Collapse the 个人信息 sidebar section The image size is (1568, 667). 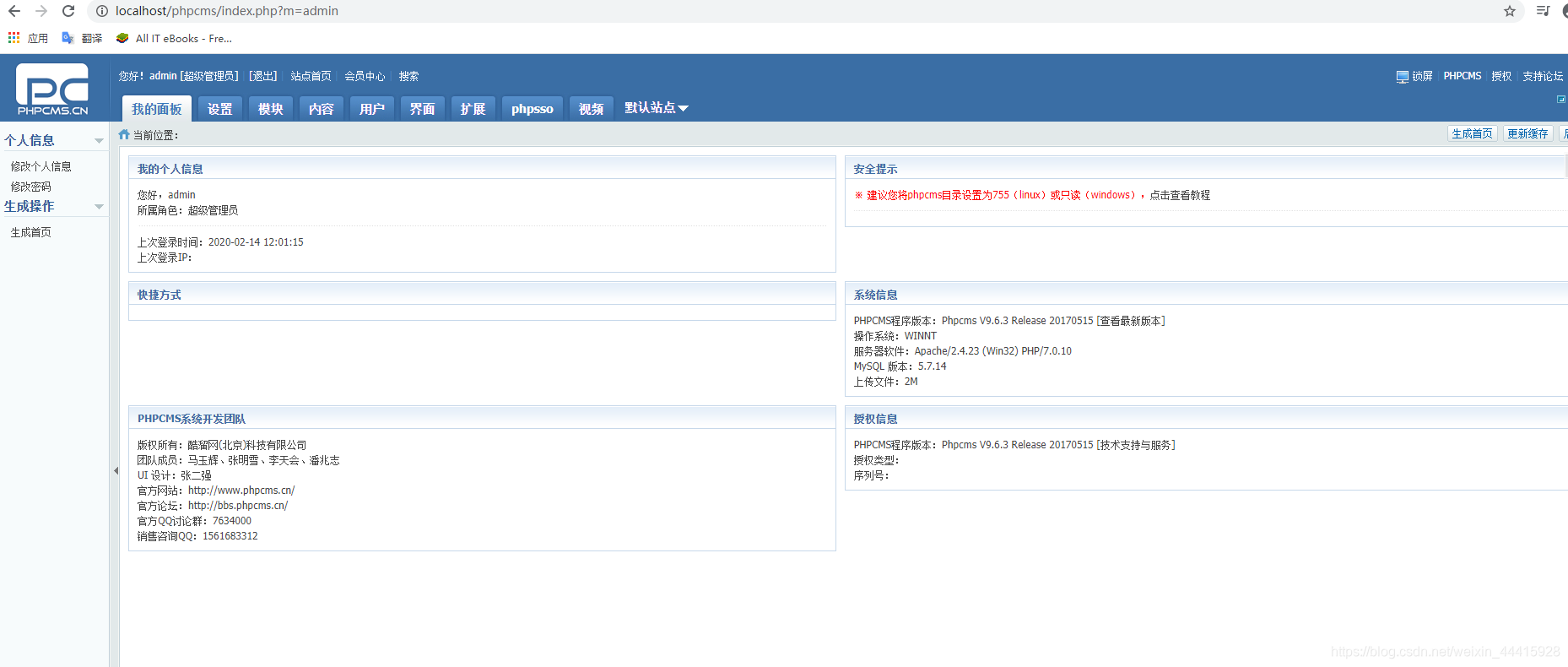pos(99,141)
